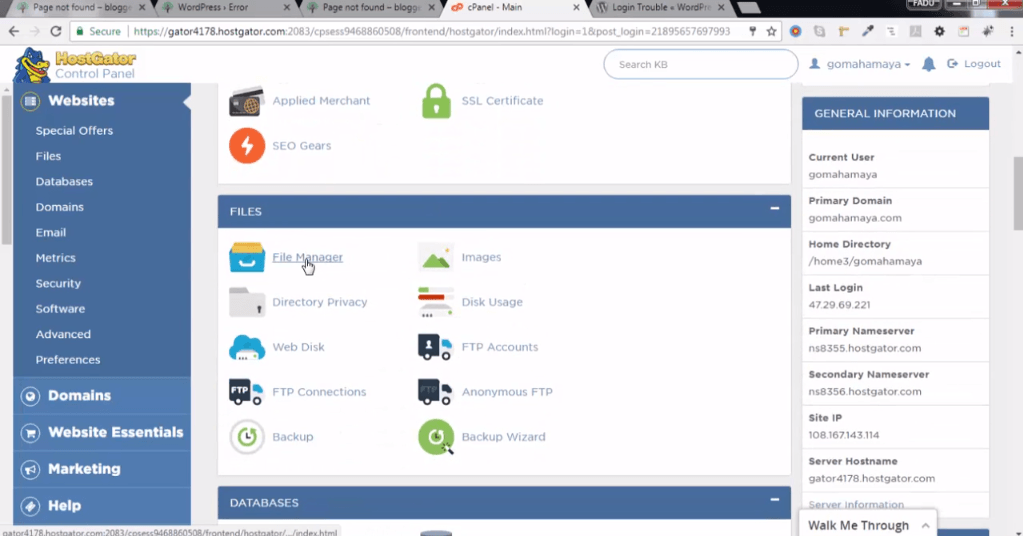Viewport: 1023px width, 536px height.
Task: Click the Domains globe sidebar icon
Action: pos(30,396)
